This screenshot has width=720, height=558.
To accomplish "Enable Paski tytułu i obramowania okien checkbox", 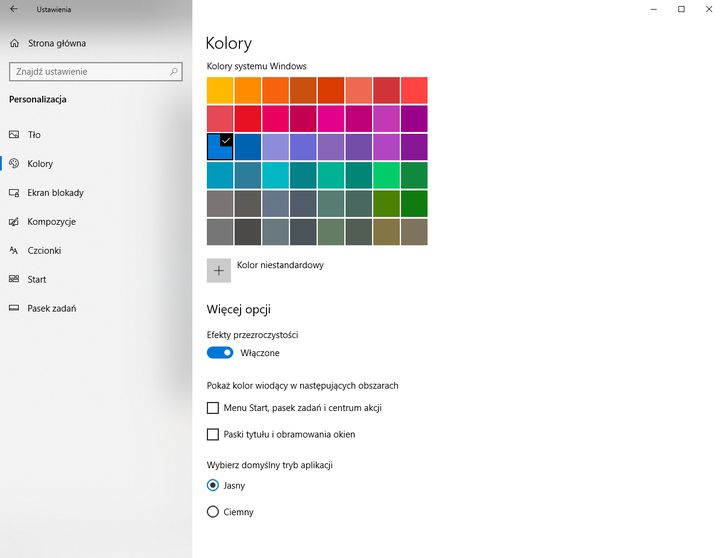I will click(212, 435).
